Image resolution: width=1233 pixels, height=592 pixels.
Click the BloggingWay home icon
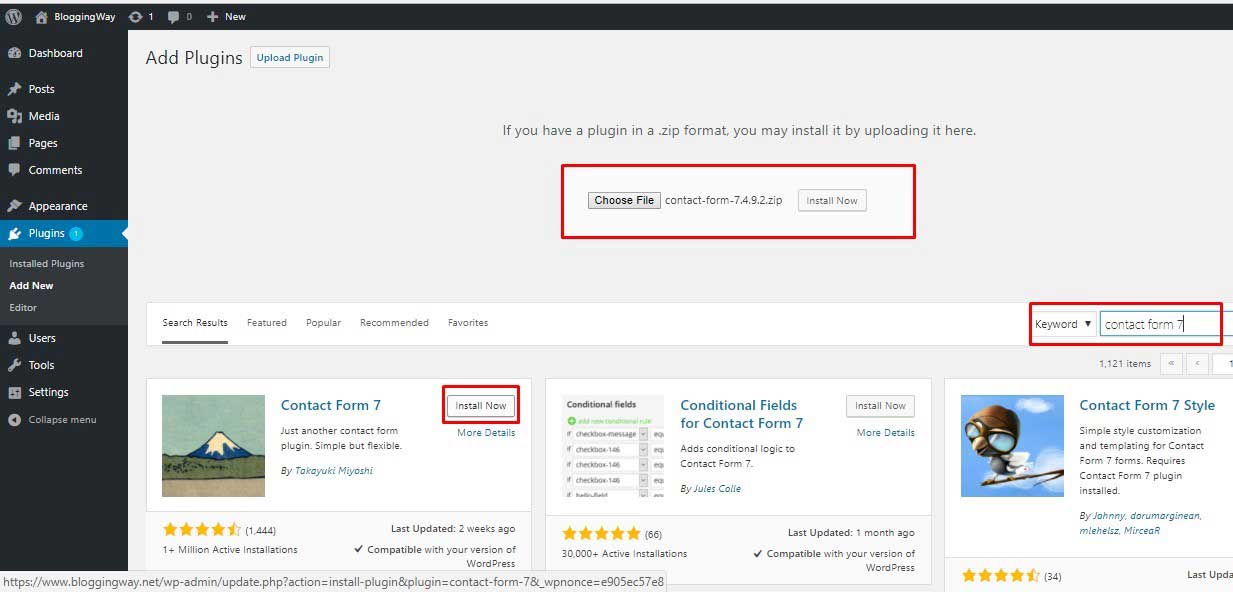coord(41,17)
